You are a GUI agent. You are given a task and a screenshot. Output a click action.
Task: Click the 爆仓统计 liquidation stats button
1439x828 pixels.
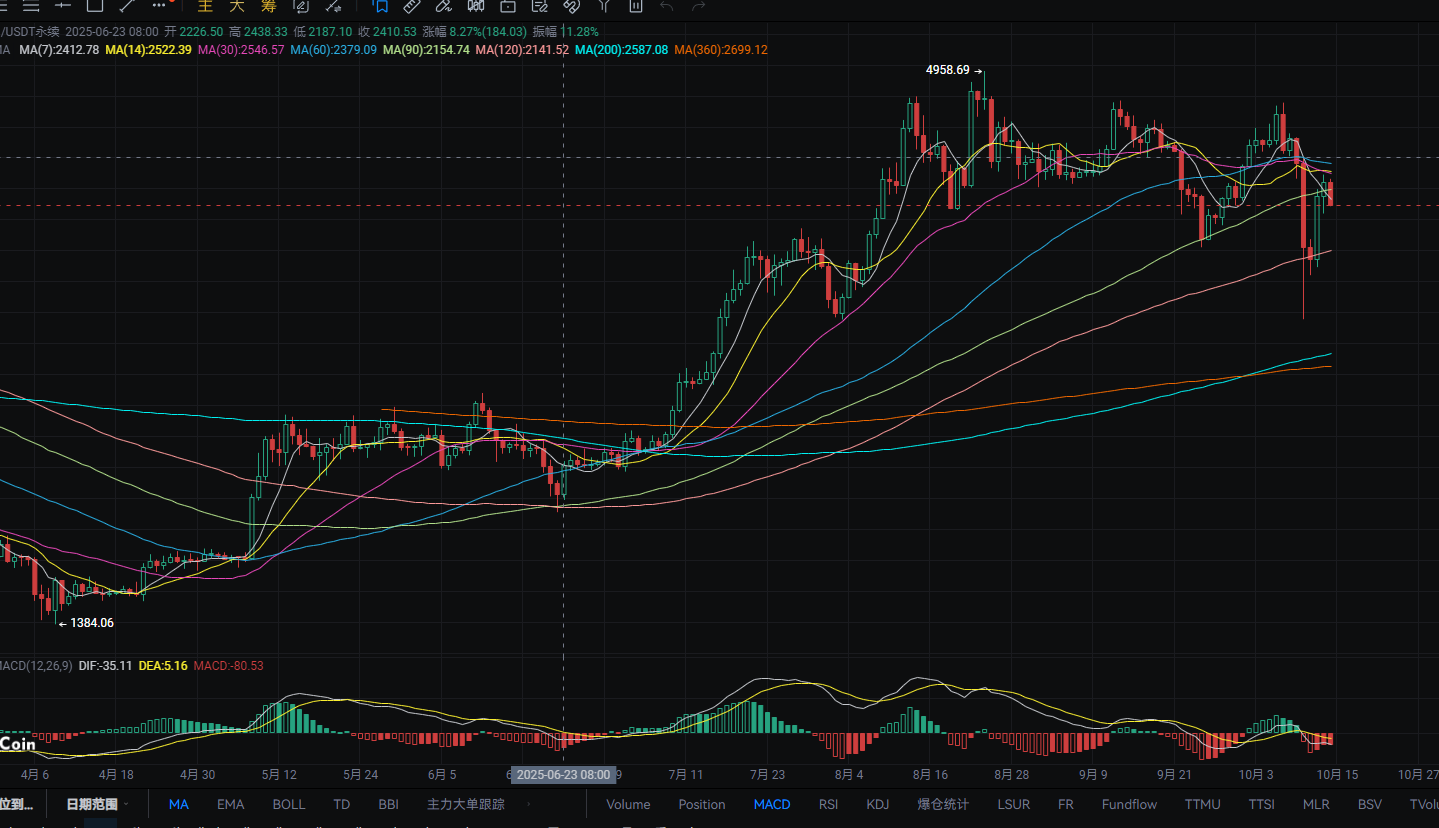(943, 804)
